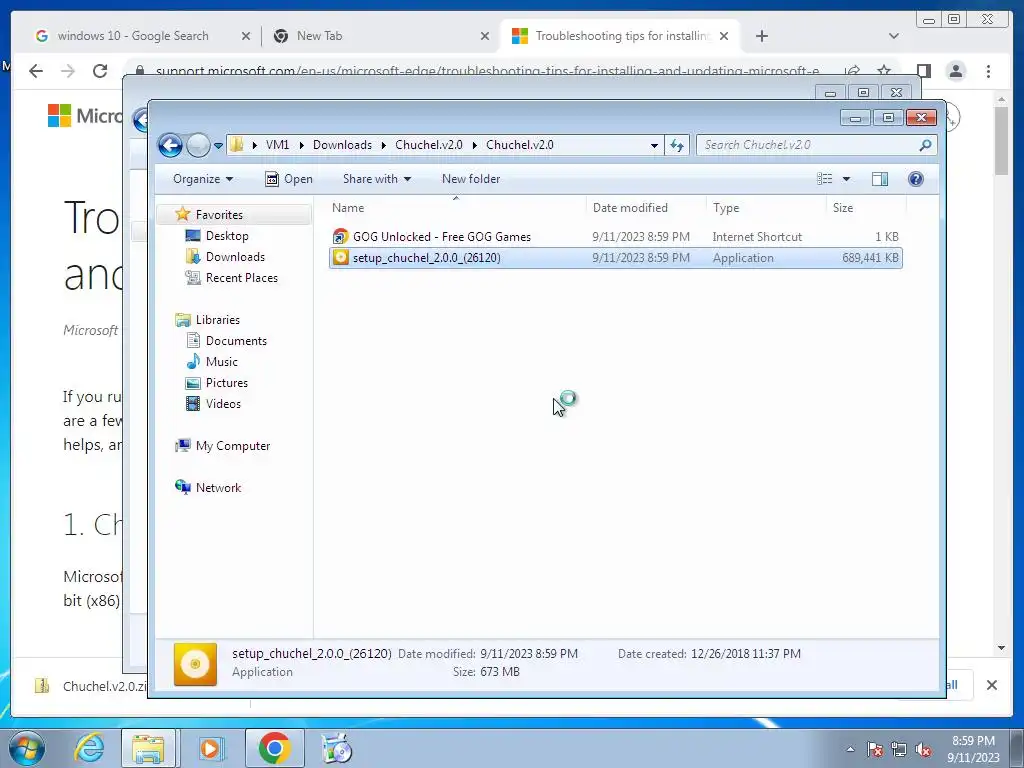Open the view options dropdown arrow
This screenshot has width=1024, height=768.
[x=846, y=179]
